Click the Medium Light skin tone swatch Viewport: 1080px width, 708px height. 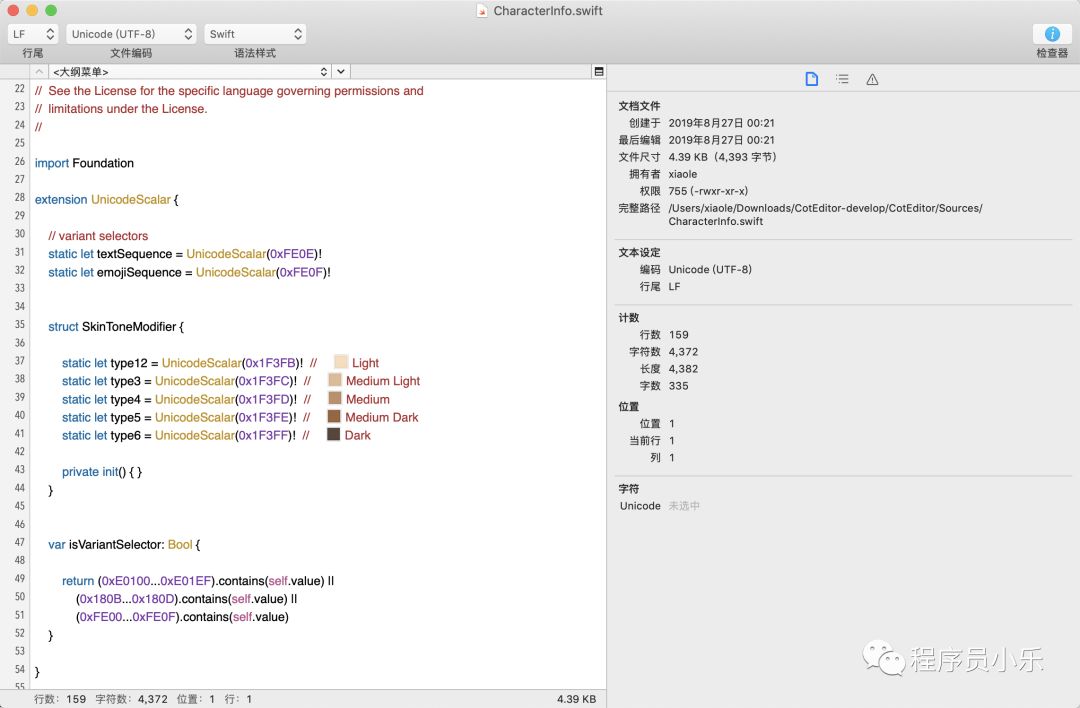[x=335, y=379]
